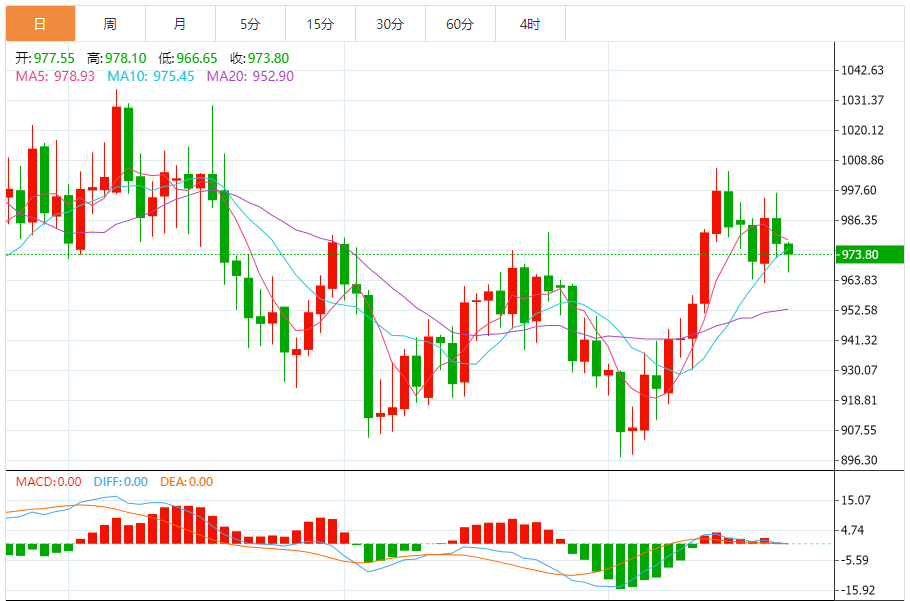The height and width of the screenshot is (601, 910).
Task: Click the MA5: 978.93 indicator label
Action: click(55, 76)
